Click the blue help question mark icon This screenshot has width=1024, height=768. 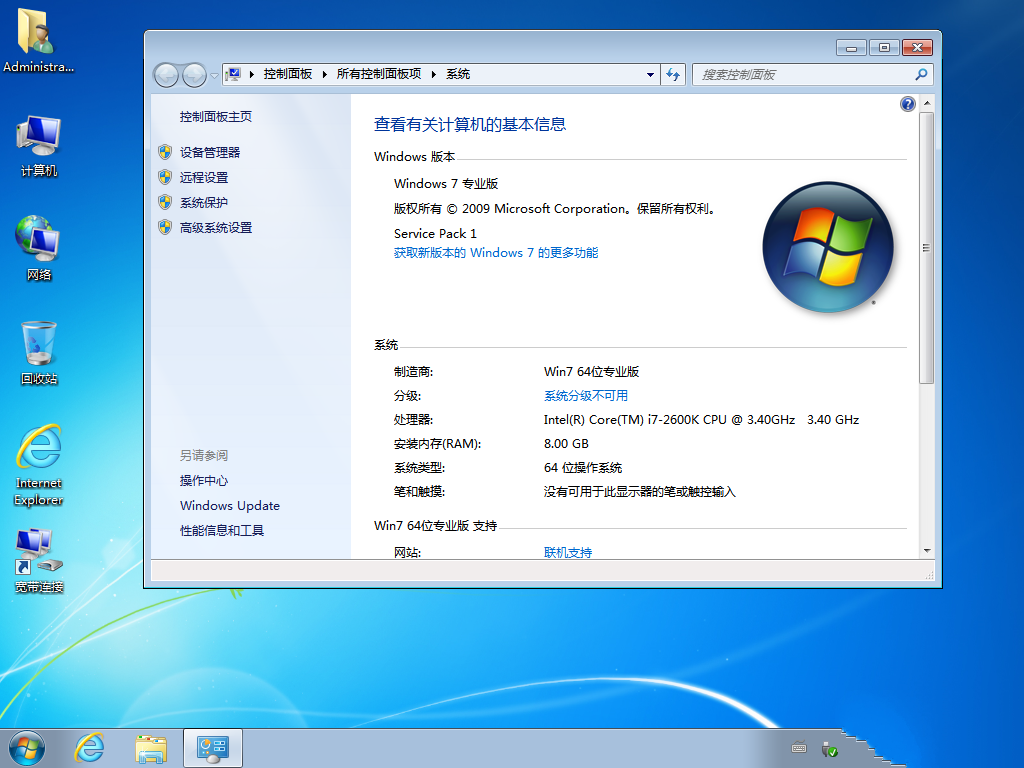908,104
